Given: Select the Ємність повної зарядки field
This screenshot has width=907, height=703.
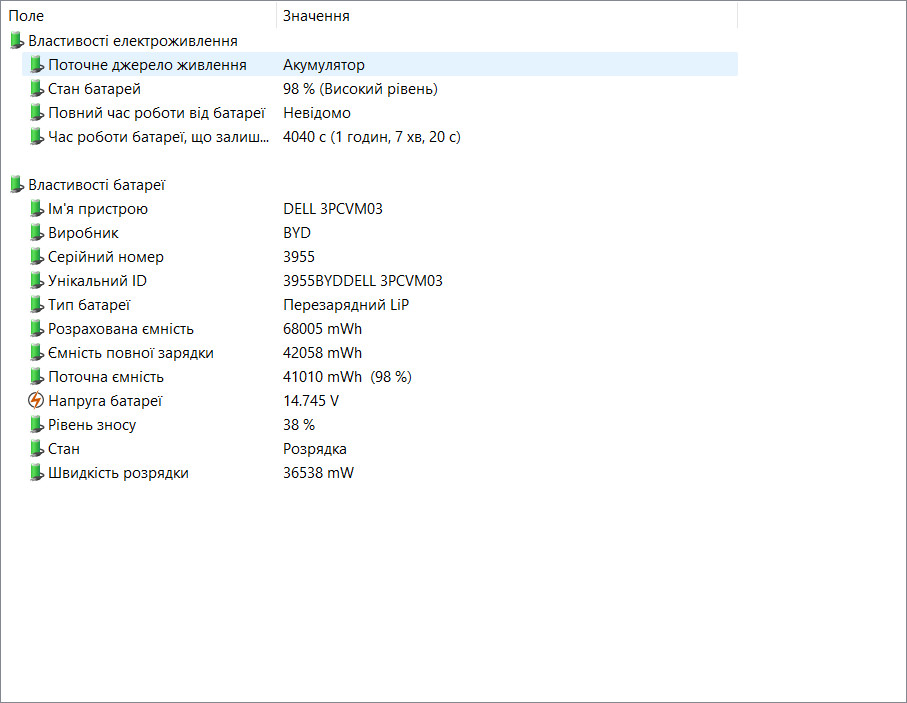Looking at the screenshot, I should (x=131, y=352).
